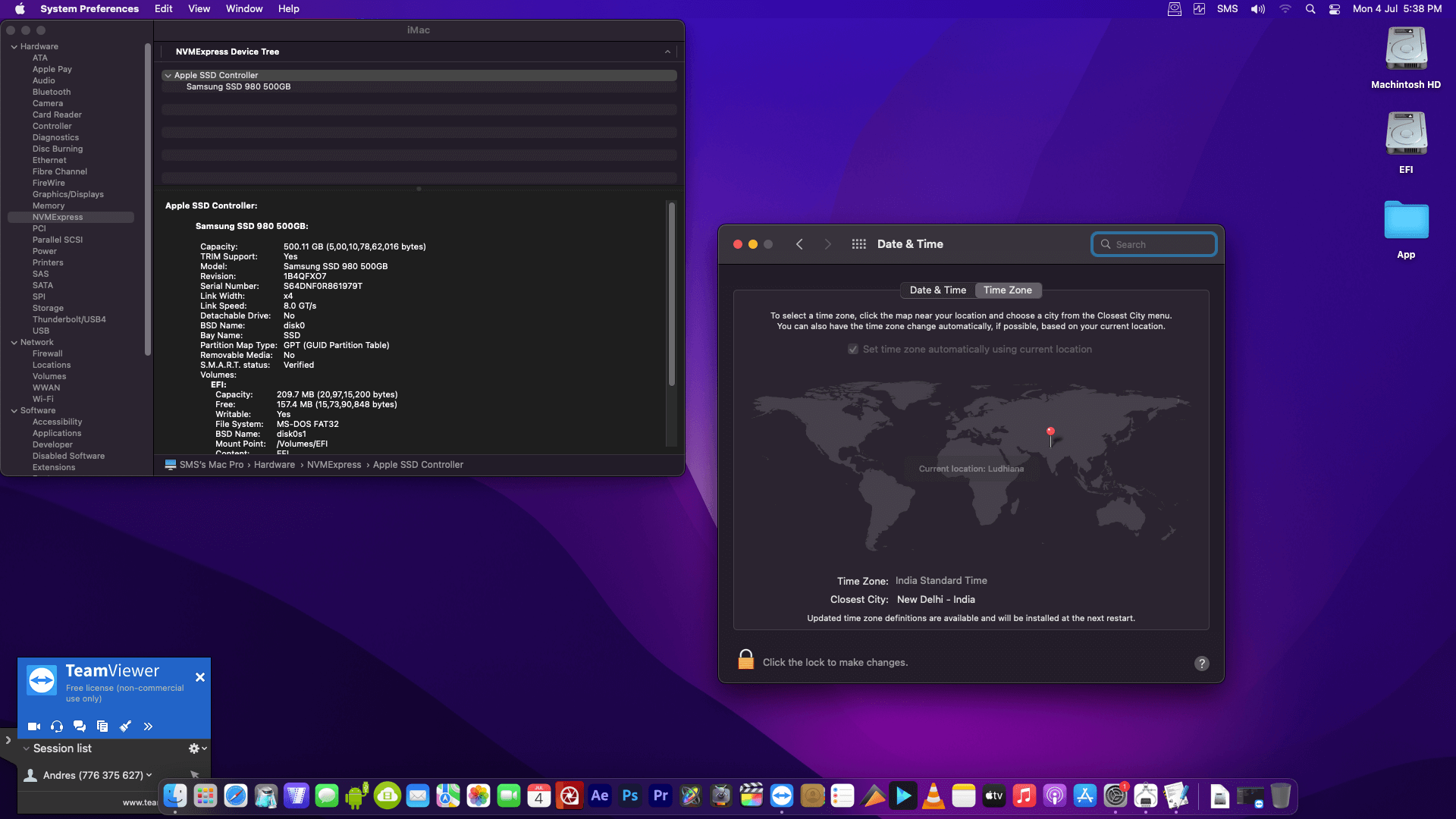This screenshot has width=1456, height=819.
Task: Open the Help menu
Action: click(x=289, y=9)
